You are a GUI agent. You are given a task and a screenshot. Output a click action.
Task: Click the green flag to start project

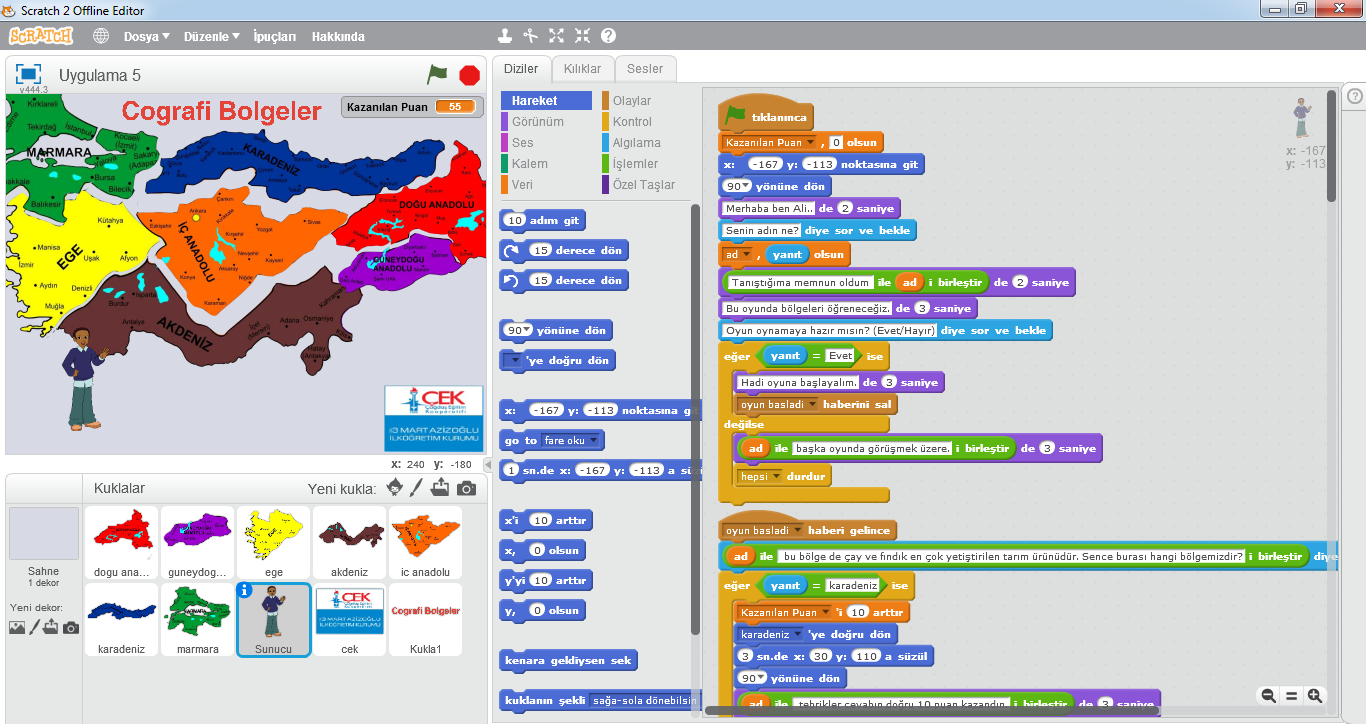(437, 75)
